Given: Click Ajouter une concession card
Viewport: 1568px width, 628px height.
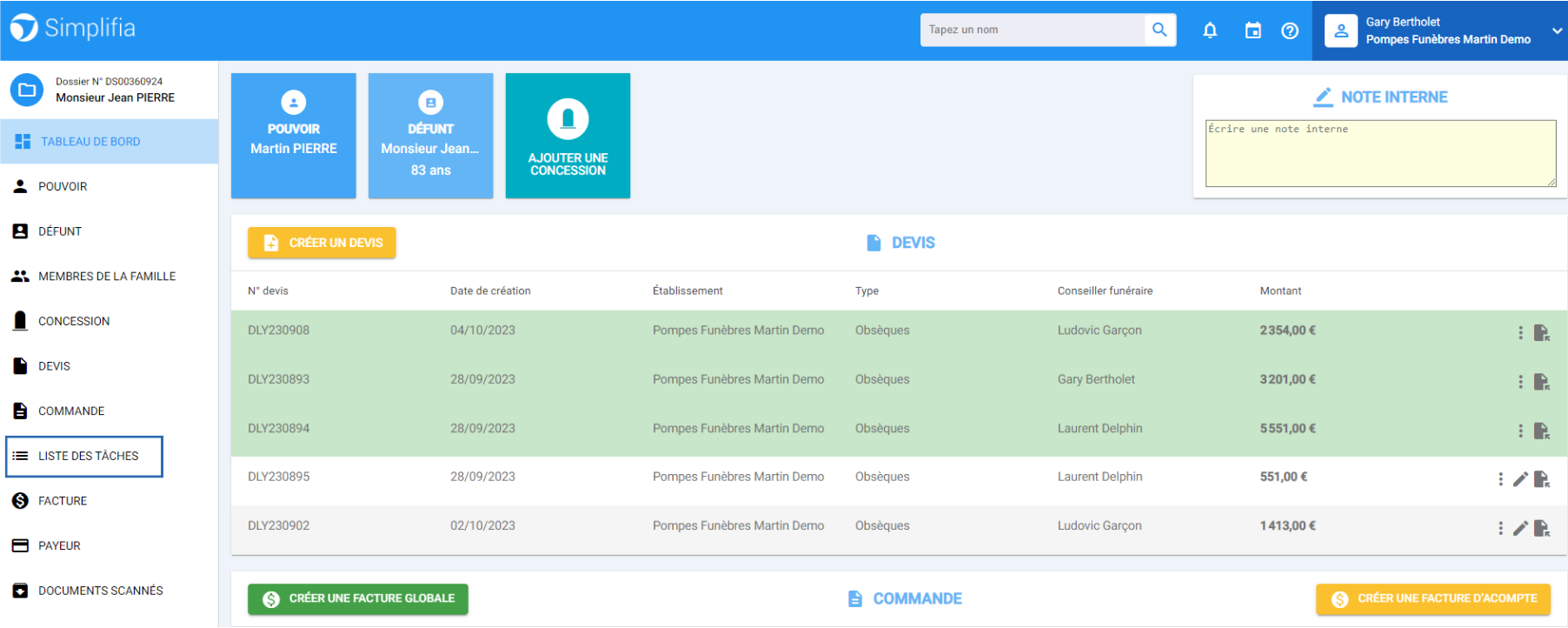Looking at the screenshot, I should pos(568,136).
